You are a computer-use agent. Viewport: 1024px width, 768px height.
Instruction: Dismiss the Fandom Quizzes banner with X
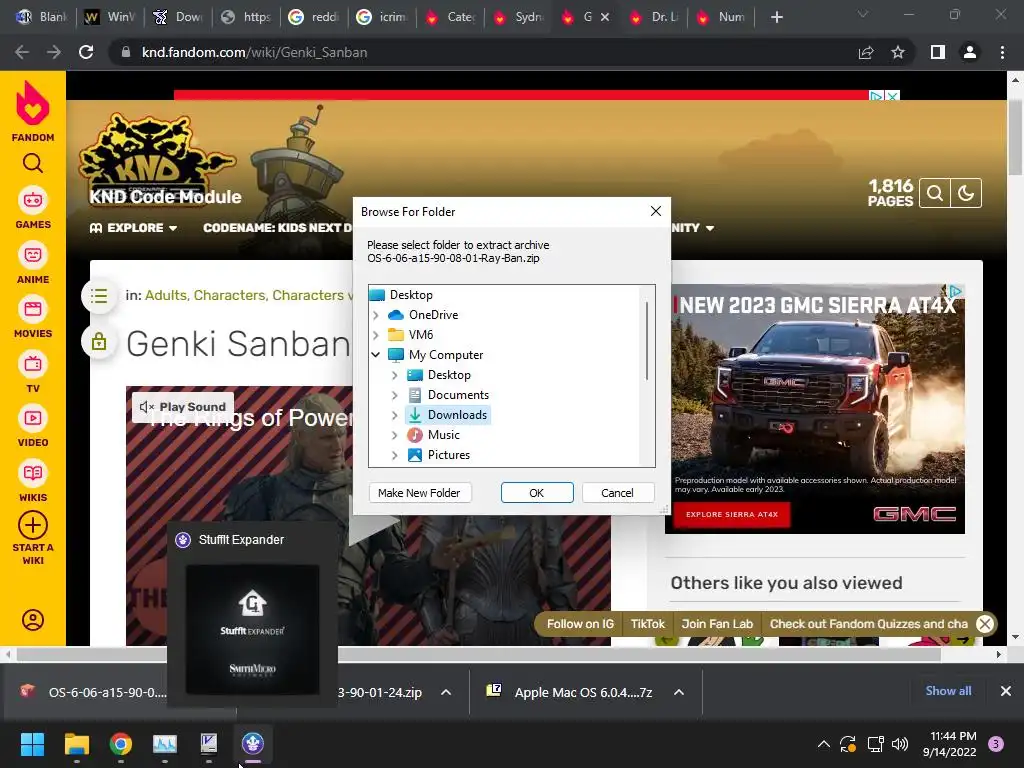tap(985, 624)
